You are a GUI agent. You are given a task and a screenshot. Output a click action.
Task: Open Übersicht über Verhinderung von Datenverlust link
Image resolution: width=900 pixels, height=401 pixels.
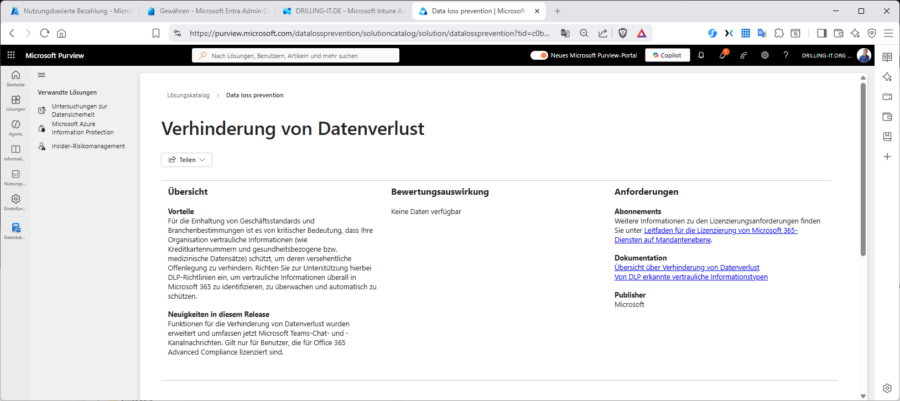point(687,267)
